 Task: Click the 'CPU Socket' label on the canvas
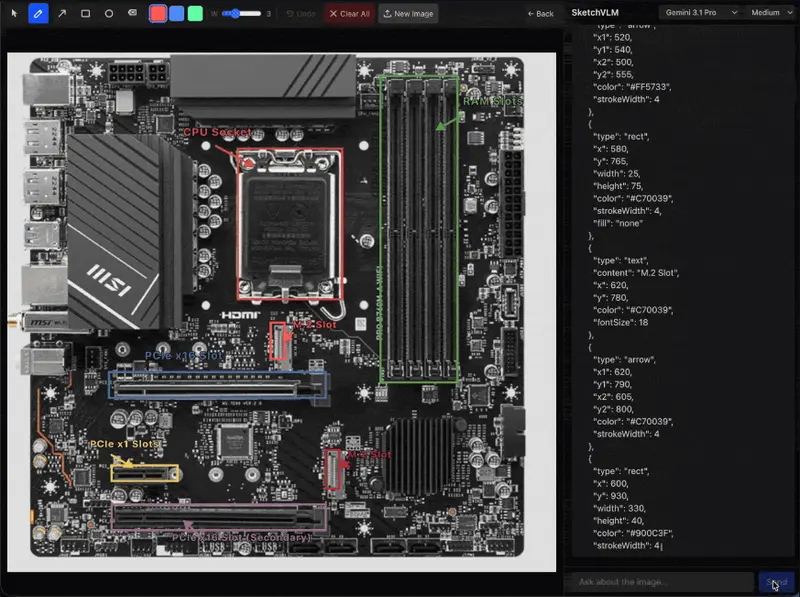coord(217,132)
